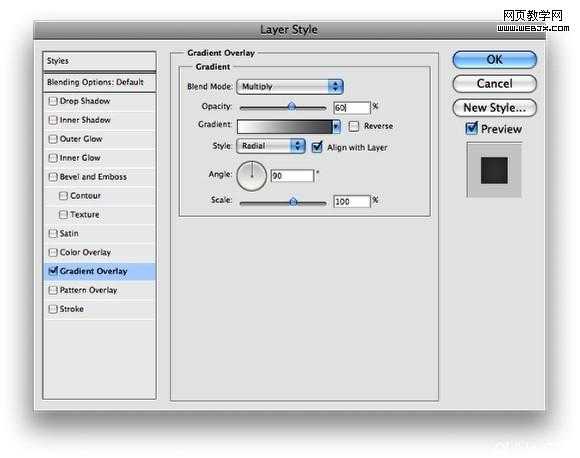Enable the Stroke effect checkbox
Image resolution: width=580 pixels, height=458 pixels.
53,309
